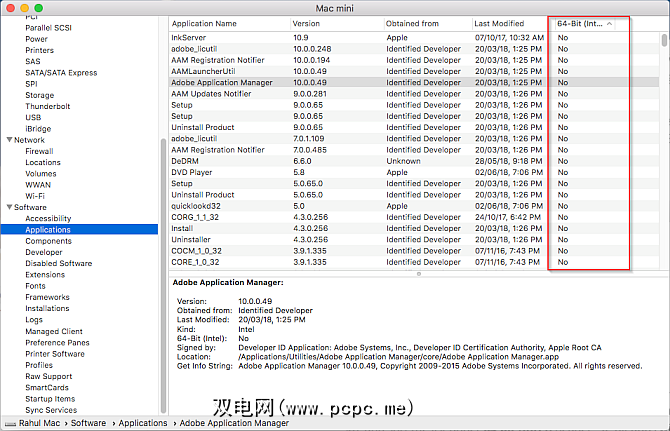Select the quicklookd32 row

pos(414,206)
